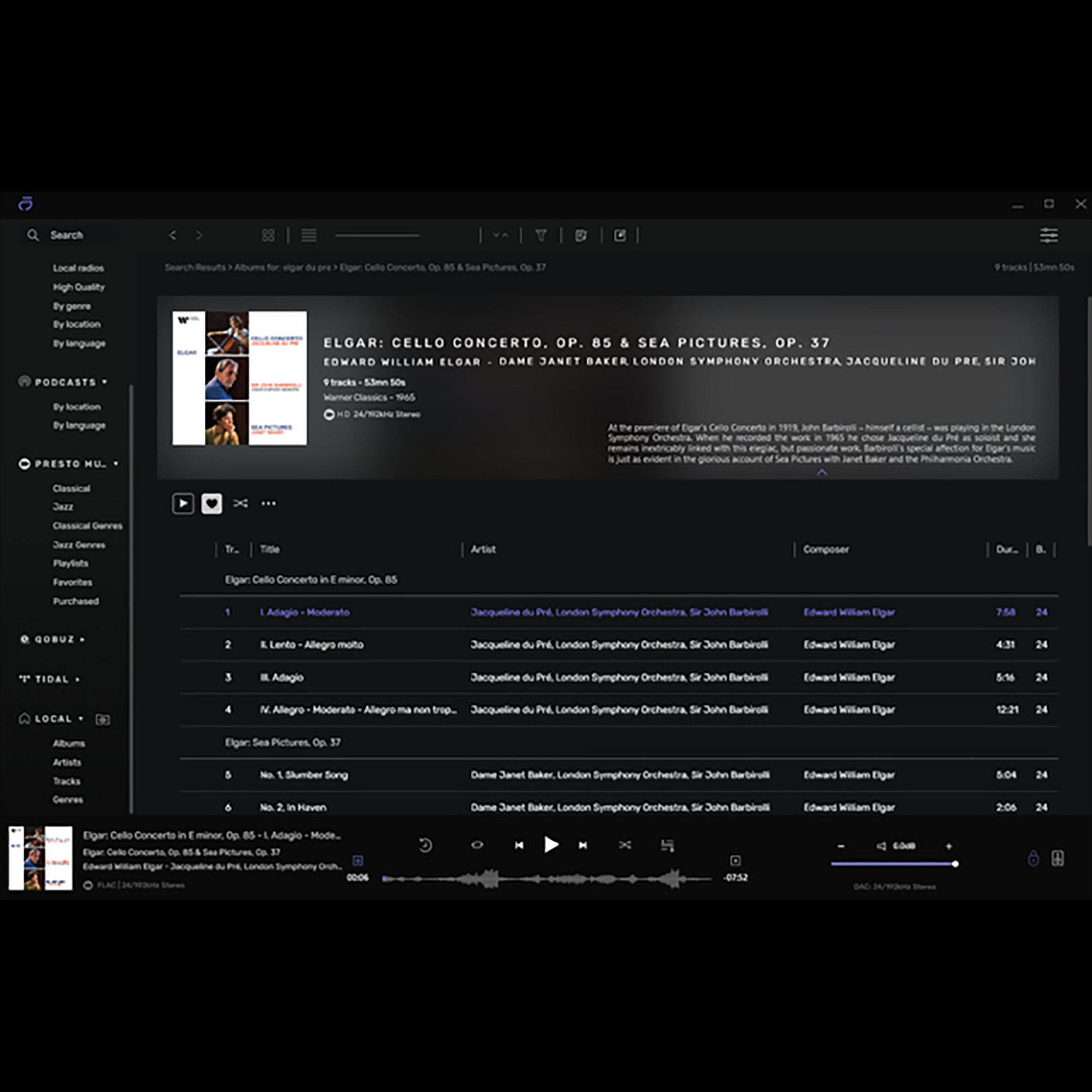Collapse the album description chevron
Screen dimensions: 1092x1092
[x=822, y=472]
